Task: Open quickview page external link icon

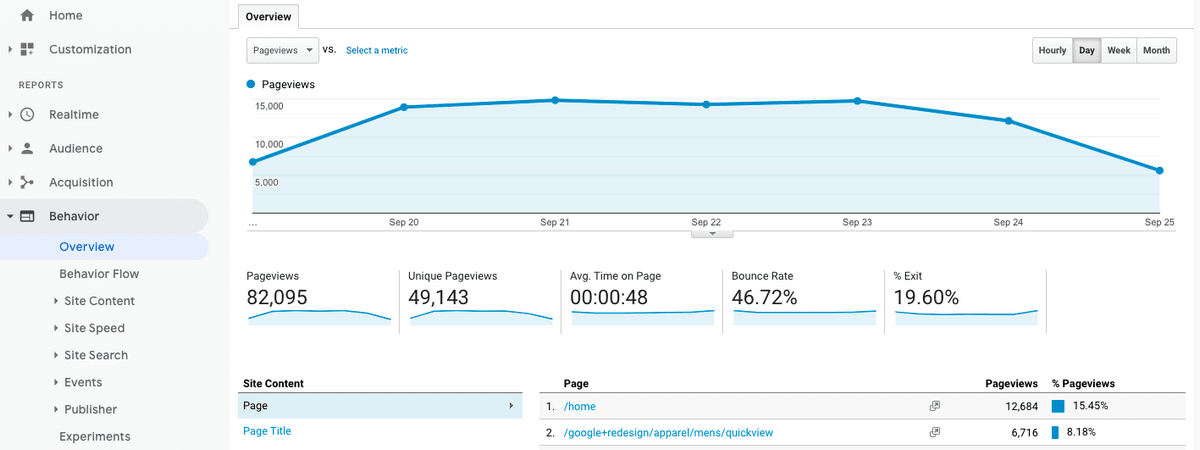Action: pyautogui.click(x=935, y=433)
